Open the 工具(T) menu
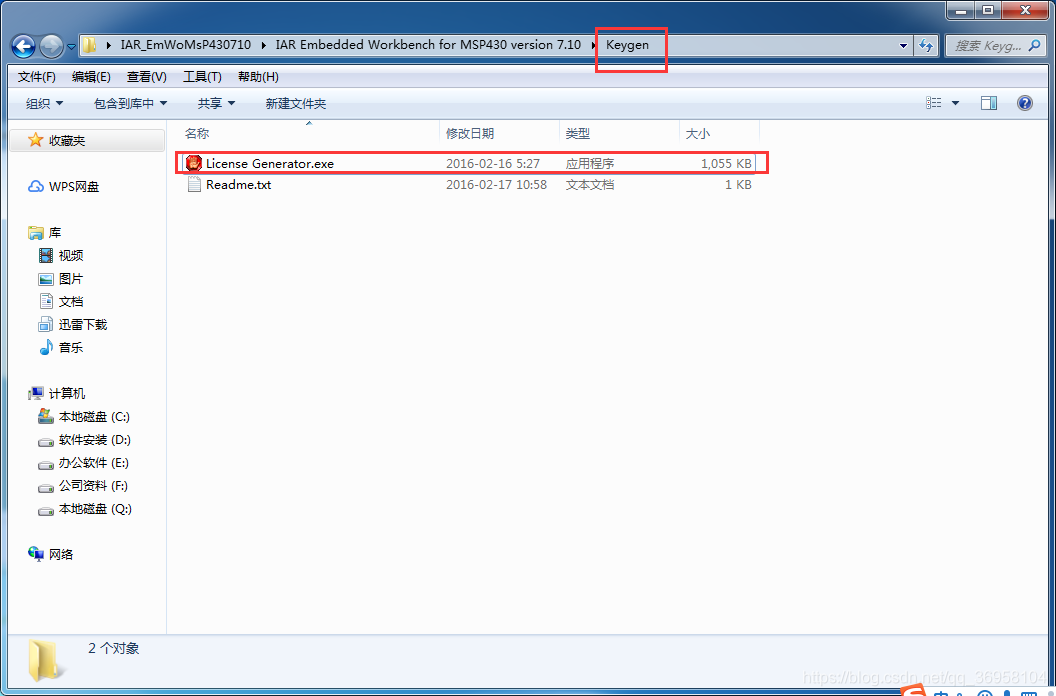The height and width of the screenshot is (696, 1056). 202,77
